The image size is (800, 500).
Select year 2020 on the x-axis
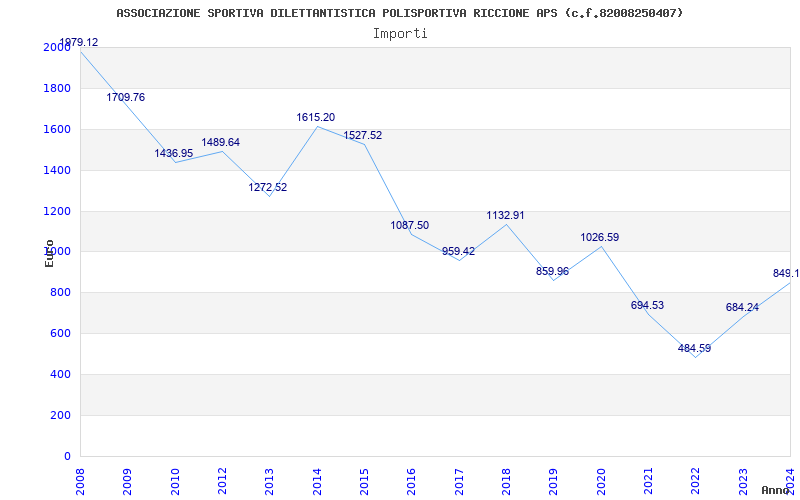click(x=601, y=481)
